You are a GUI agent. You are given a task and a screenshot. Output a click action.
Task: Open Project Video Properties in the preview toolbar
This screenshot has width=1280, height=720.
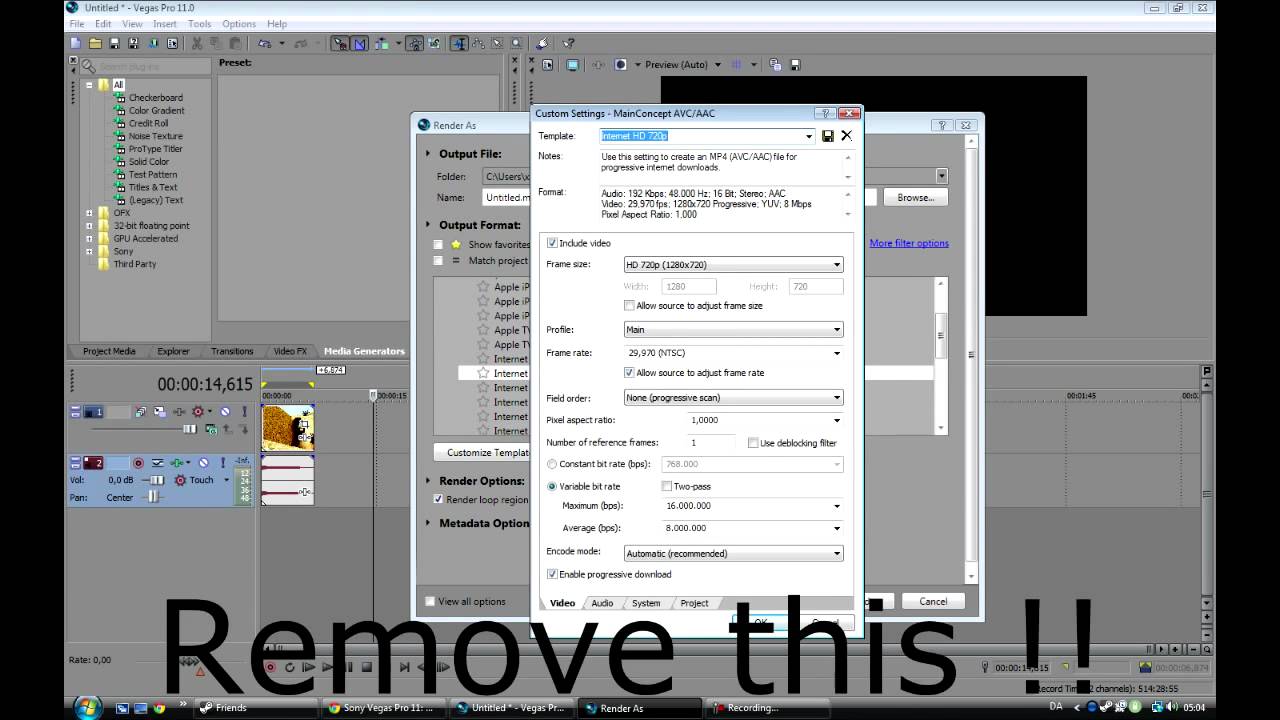(x=547, y=65)
